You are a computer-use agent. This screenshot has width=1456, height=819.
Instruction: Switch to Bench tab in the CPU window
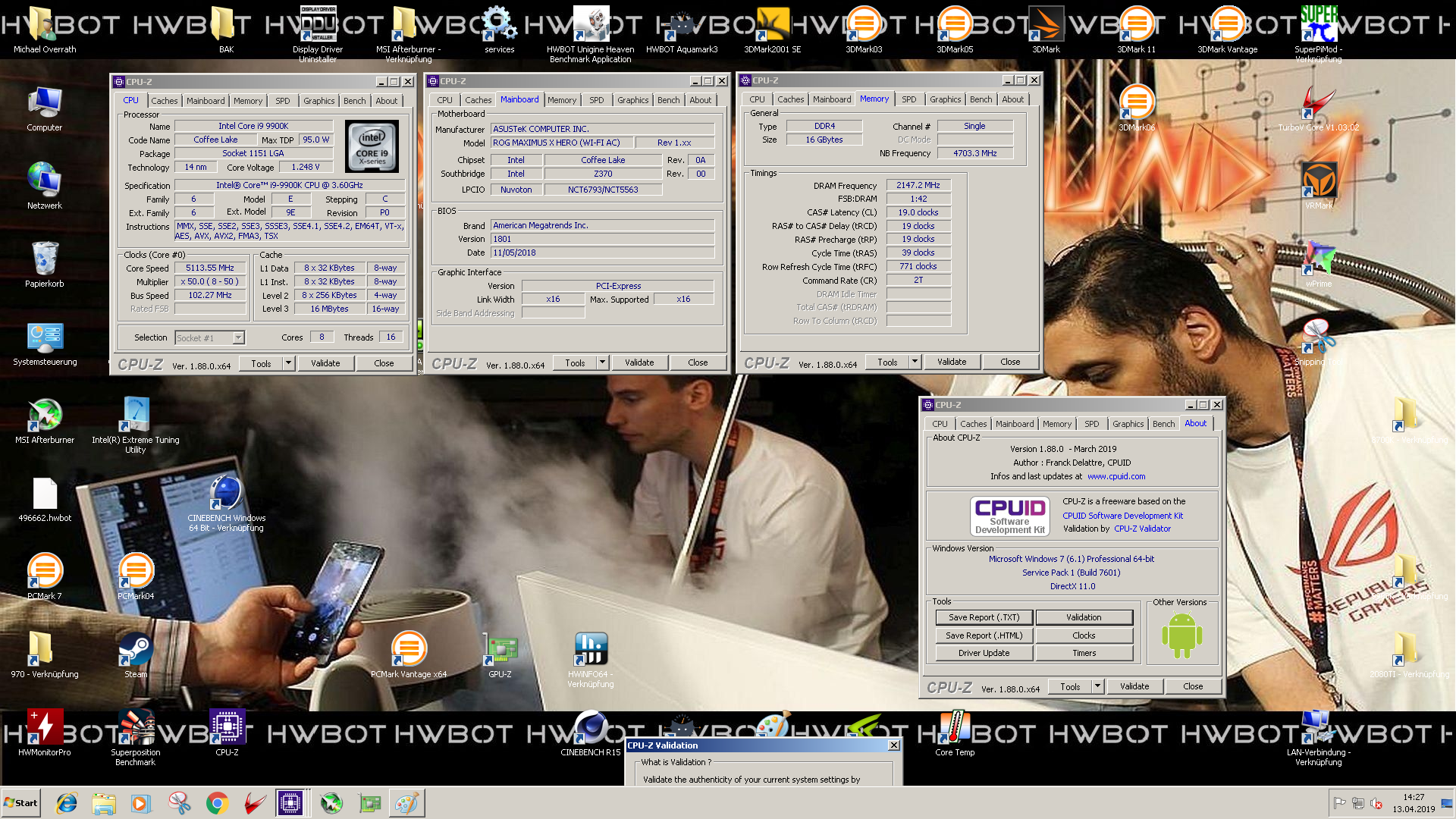coord(354,101)
